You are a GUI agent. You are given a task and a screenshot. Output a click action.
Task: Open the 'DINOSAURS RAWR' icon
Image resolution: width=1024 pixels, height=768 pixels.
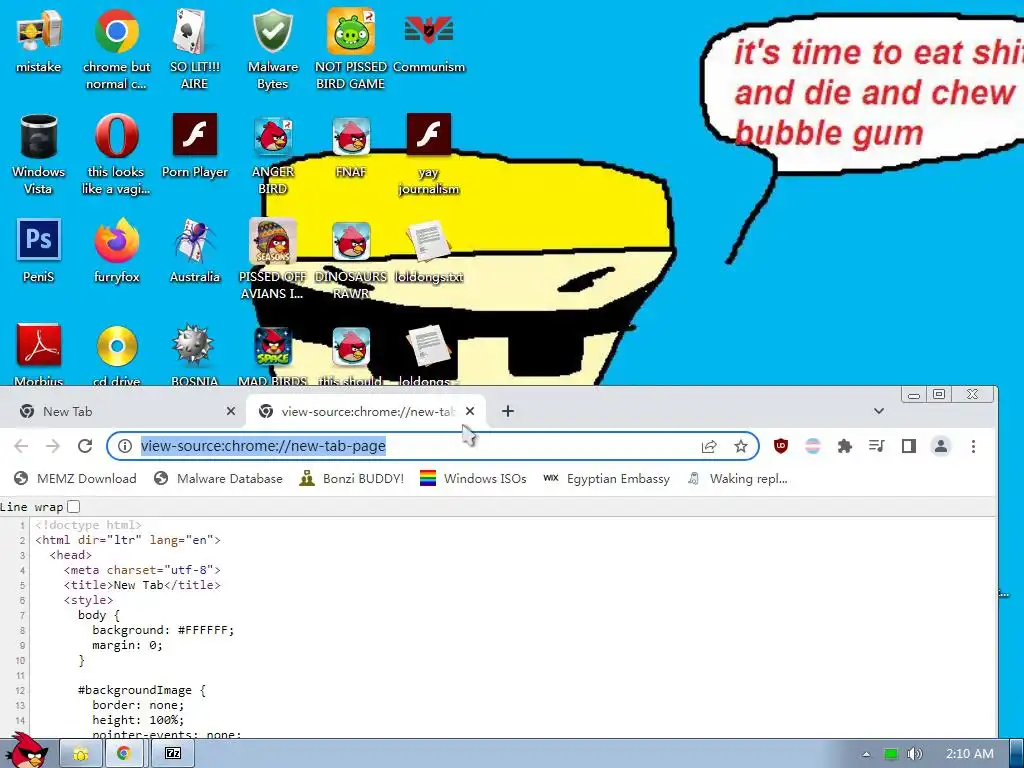(x=351, y=259)
